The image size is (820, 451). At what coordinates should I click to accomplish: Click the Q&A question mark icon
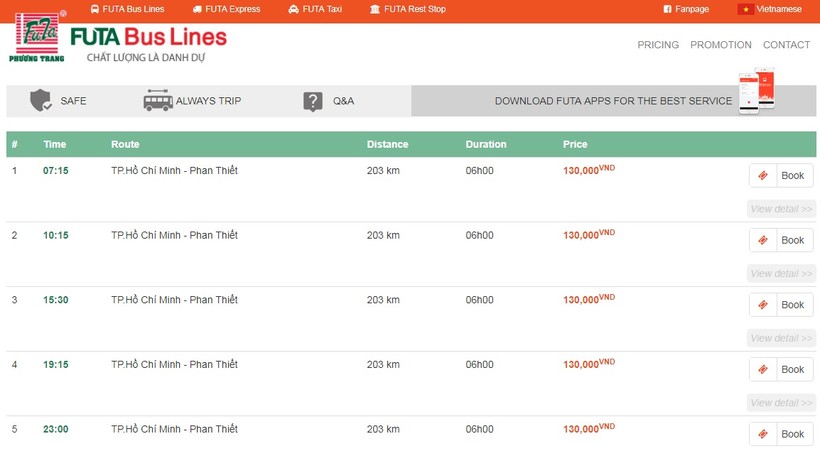point(313,101)
